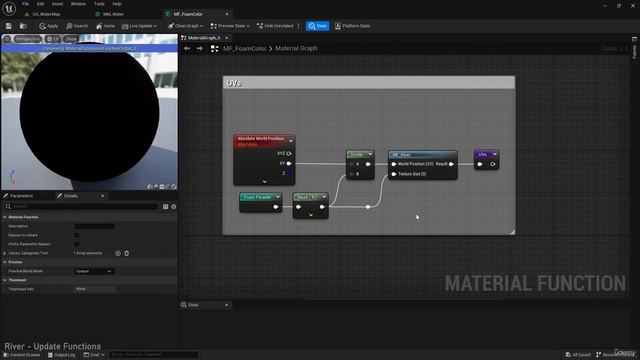Open the Live Update dropdown
This screenshot has width=640, height=360.
[139, 26]
